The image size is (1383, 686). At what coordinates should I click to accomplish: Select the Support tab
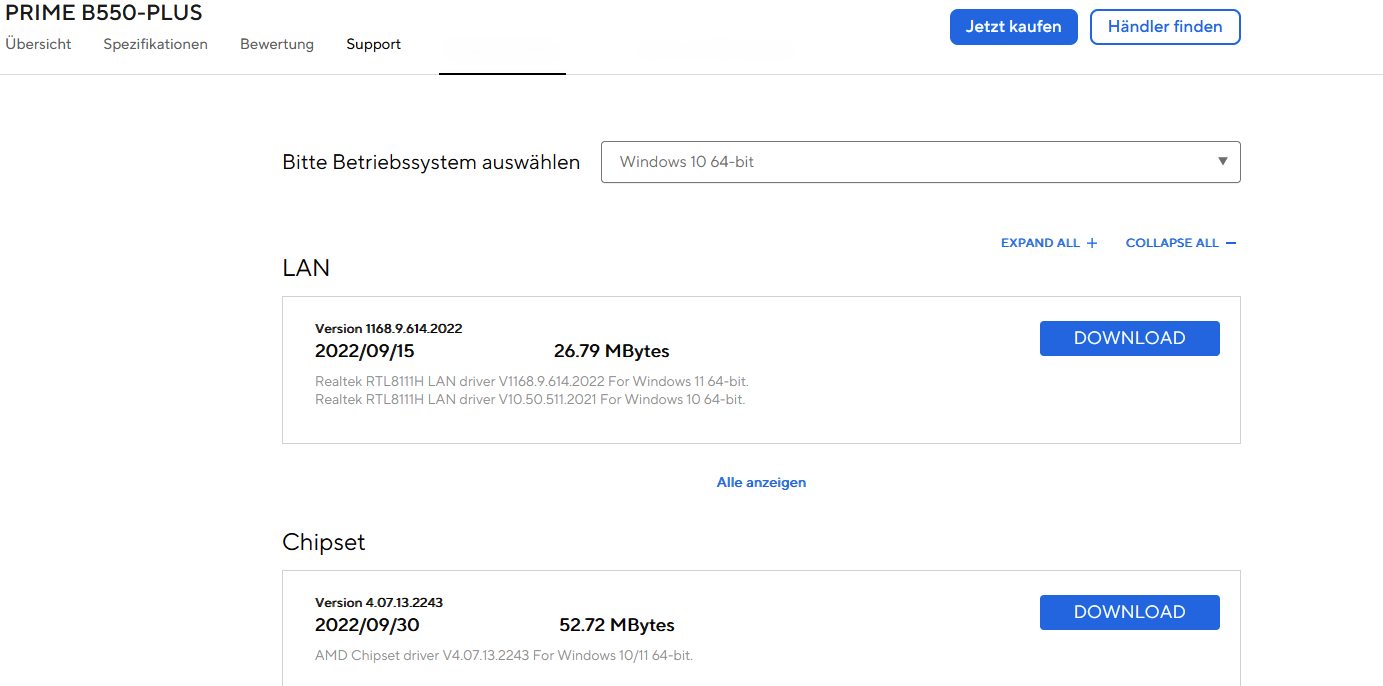pos(374,44)
